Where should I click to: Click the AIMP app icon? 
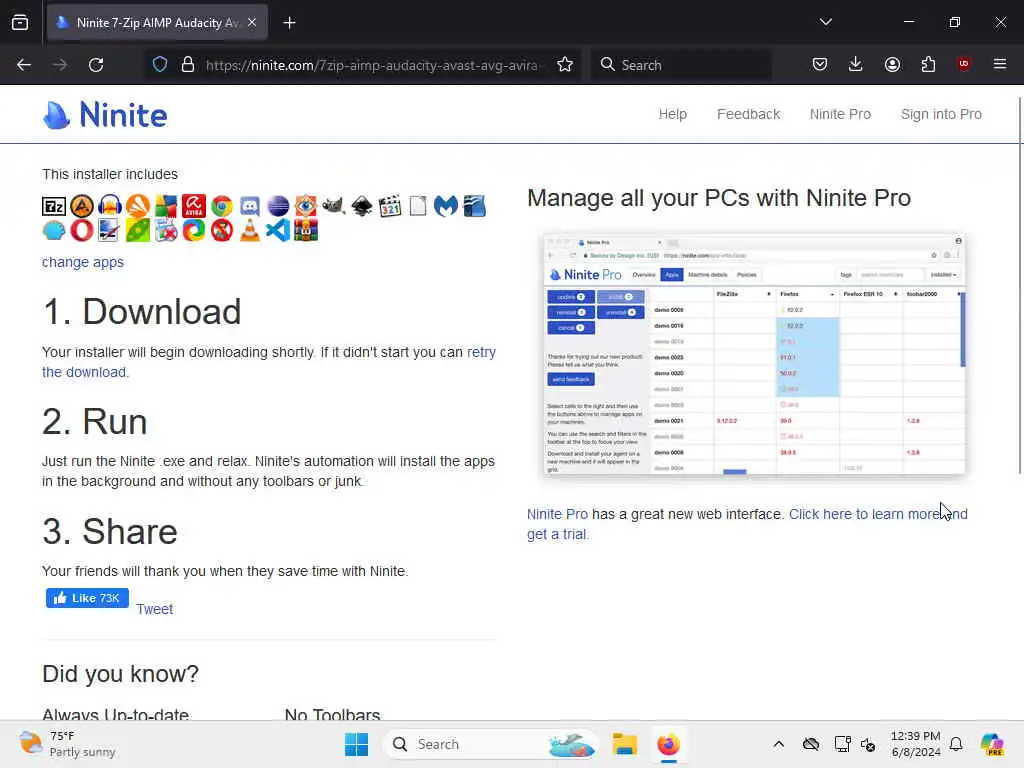click(82, 206)
